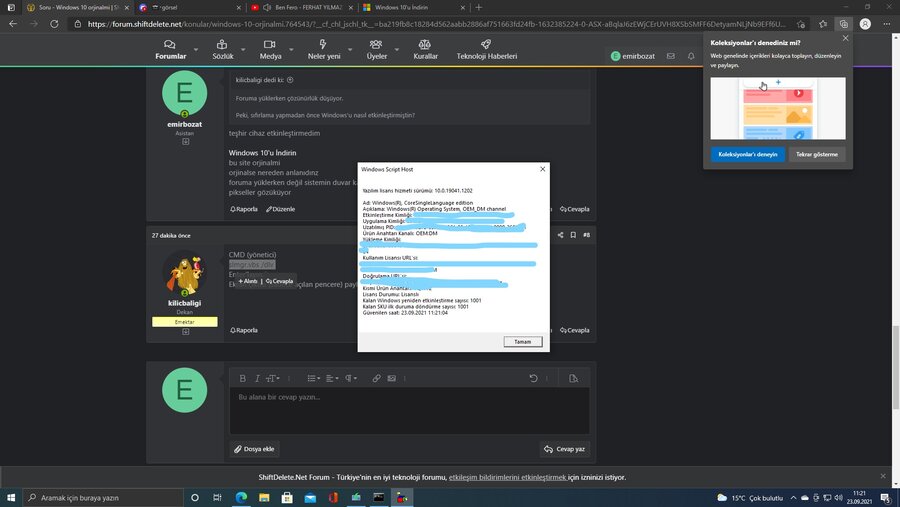The height and width of the screenshot is (507, 900).
Task: Open Microsoft Store from the taskbar
Action: pos(287,497)
